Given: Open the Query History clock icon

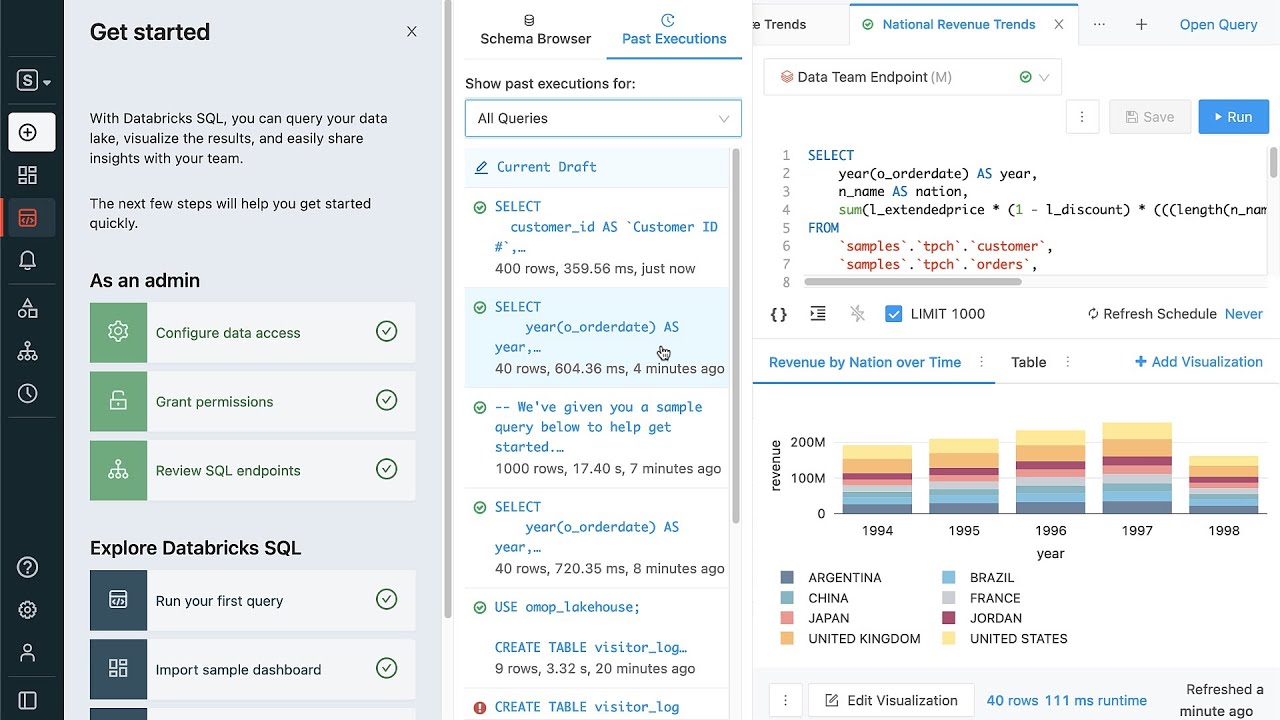Looking at the screenshot, I should pyautogui.click(x=28, y=394).
